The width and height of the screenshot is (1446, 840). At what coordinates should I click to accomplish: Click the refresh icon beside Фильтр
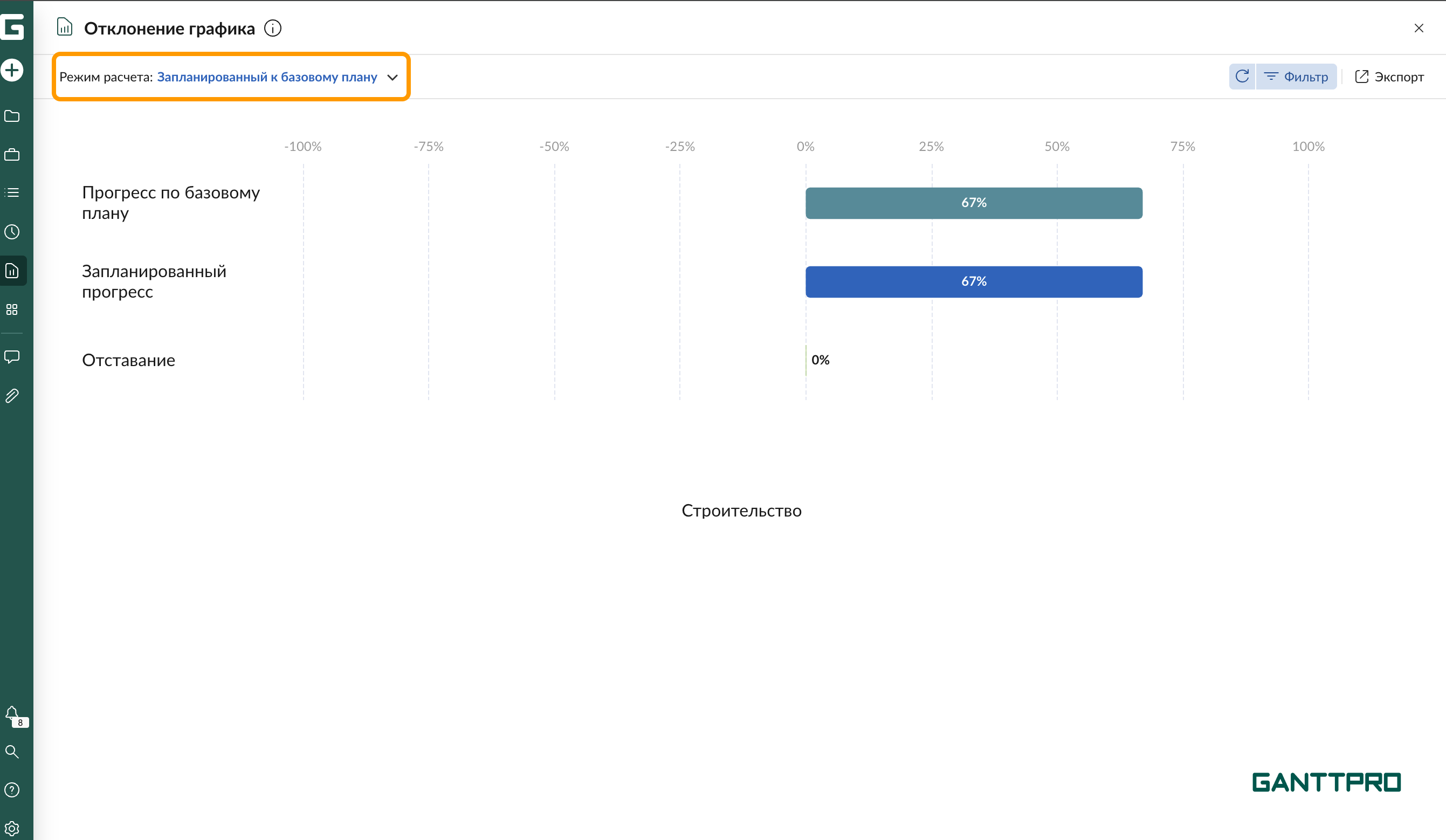pos(1242,77)
